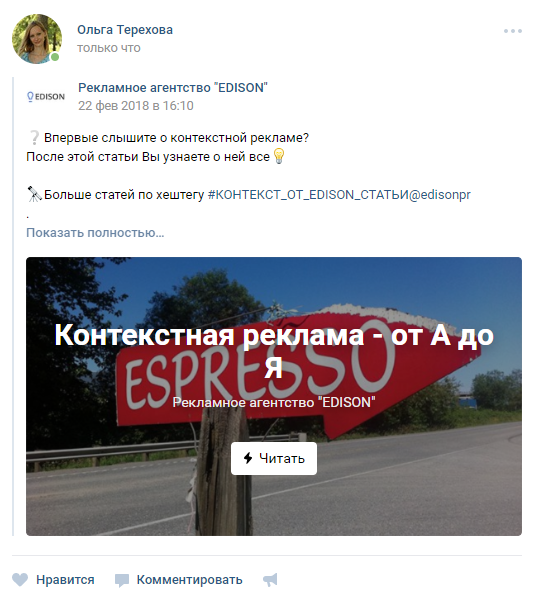The width and height of the screenshot is (541, 604).
Task: Open Рекламное агентство "EDISON" group link
Action: pos(173,88)
